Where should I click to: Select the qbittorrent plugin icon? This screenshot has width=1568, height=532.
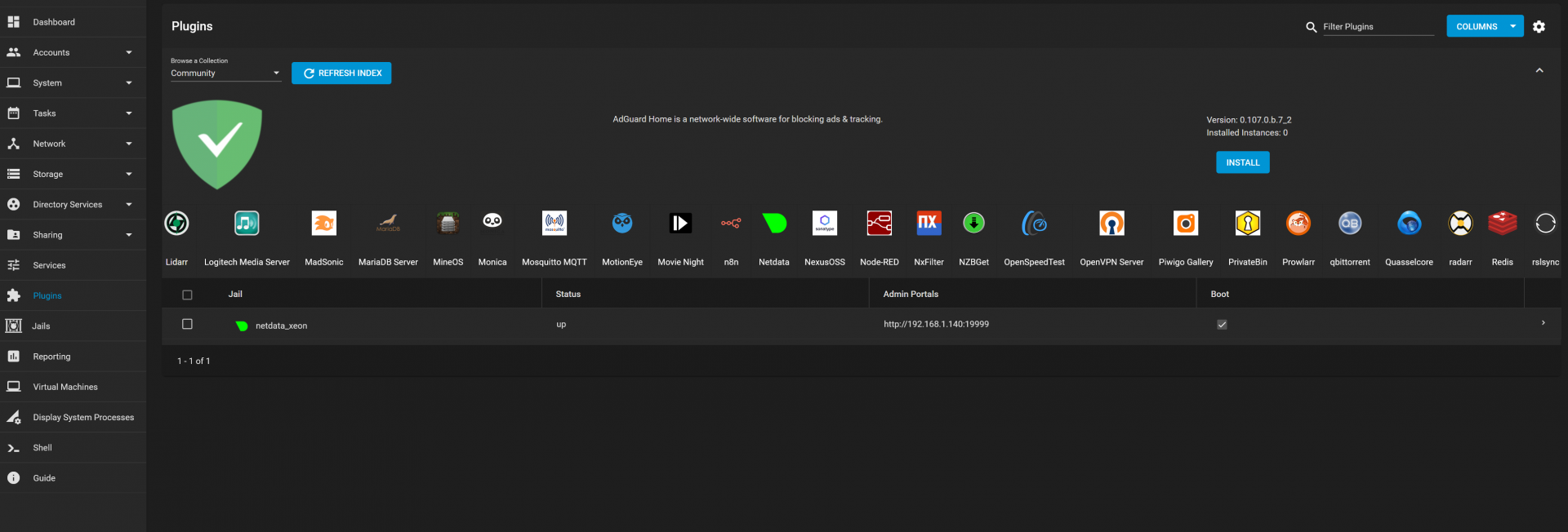pos(1350,223)
